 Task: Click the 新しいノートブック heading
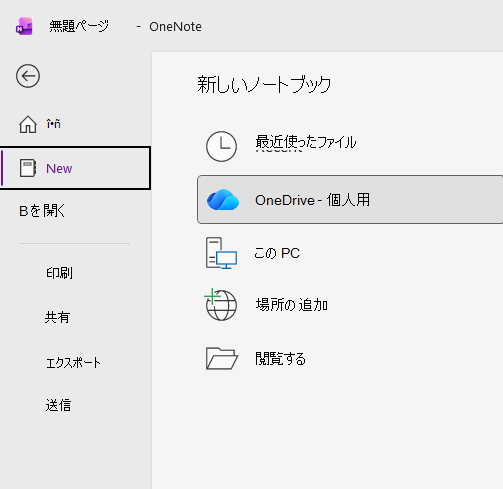(x=264, y=84)
